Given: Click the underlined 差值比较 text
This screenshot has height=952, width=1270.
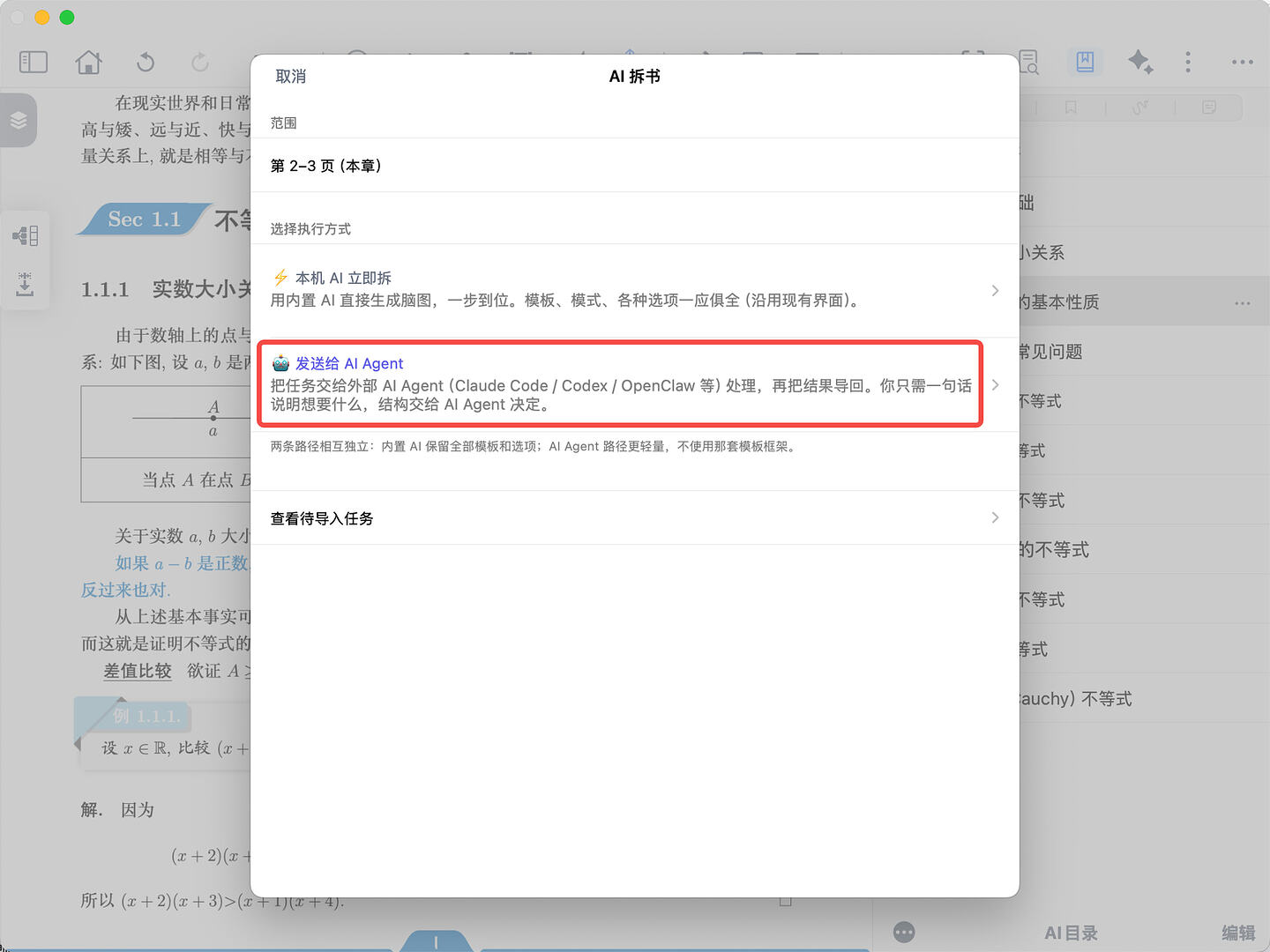Looking at the screenshot, I should tap(138, 671).
